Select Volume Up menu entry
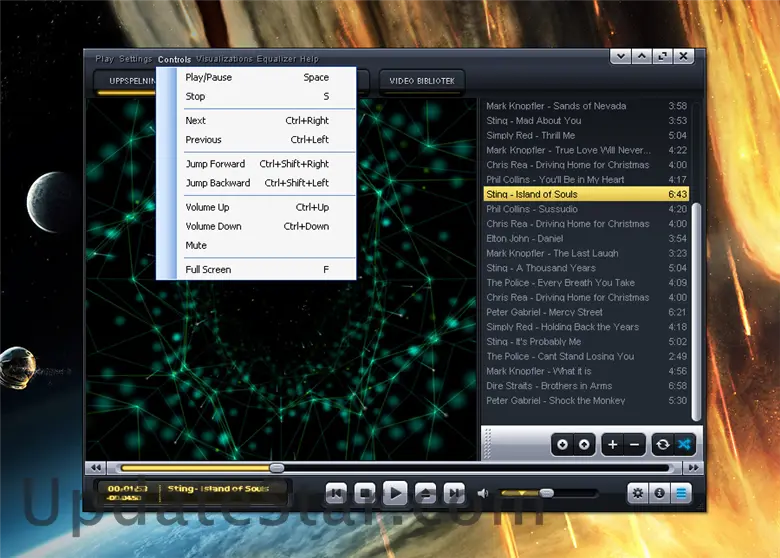780x558 pixels. (x=257, y=207)
